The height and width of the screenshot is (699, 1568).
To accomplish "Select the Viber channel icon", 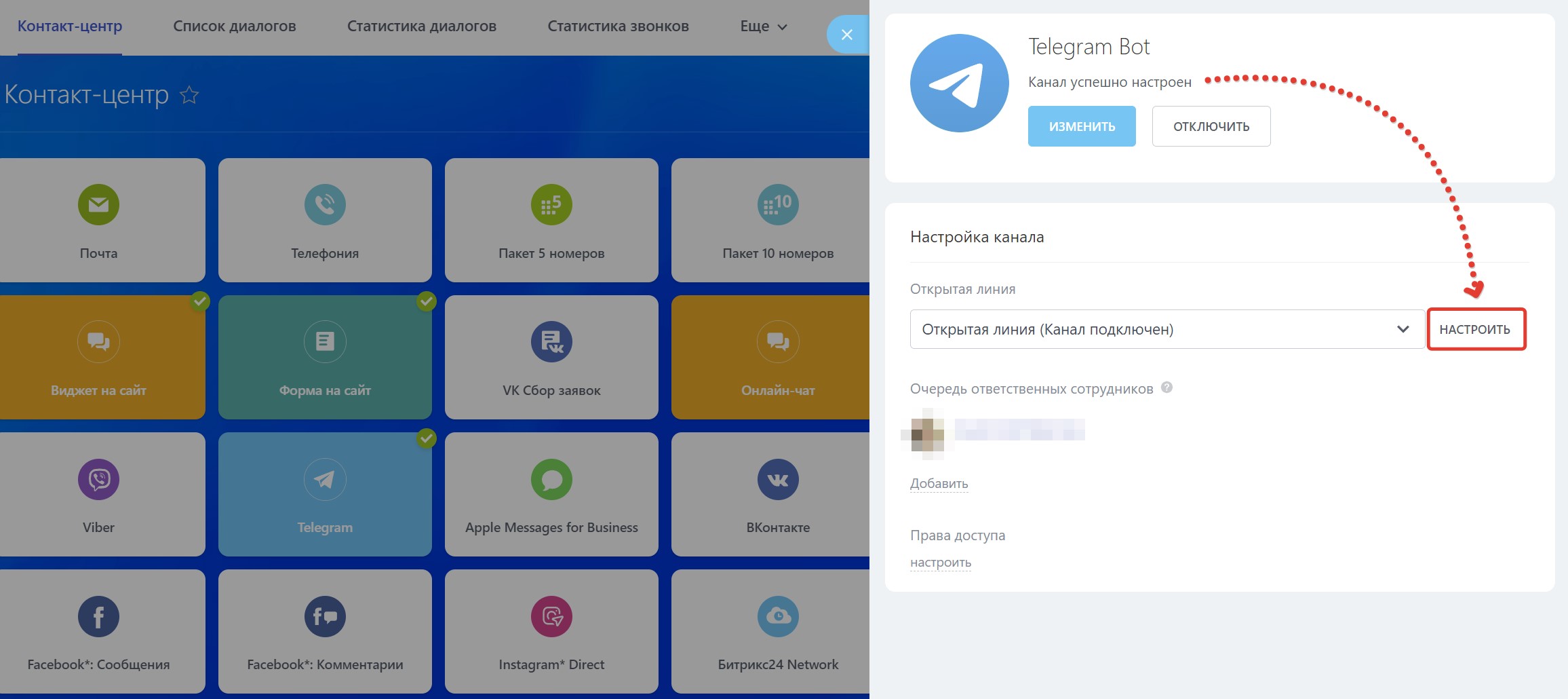I will [98, 479].
